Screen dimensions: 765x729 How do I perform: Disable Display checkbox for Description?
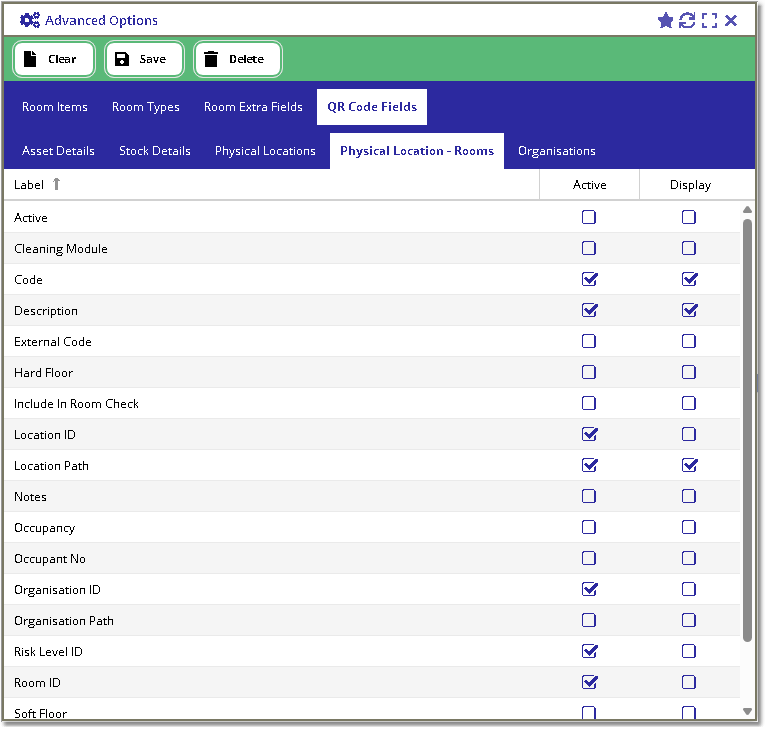click(x=689, y=310)
